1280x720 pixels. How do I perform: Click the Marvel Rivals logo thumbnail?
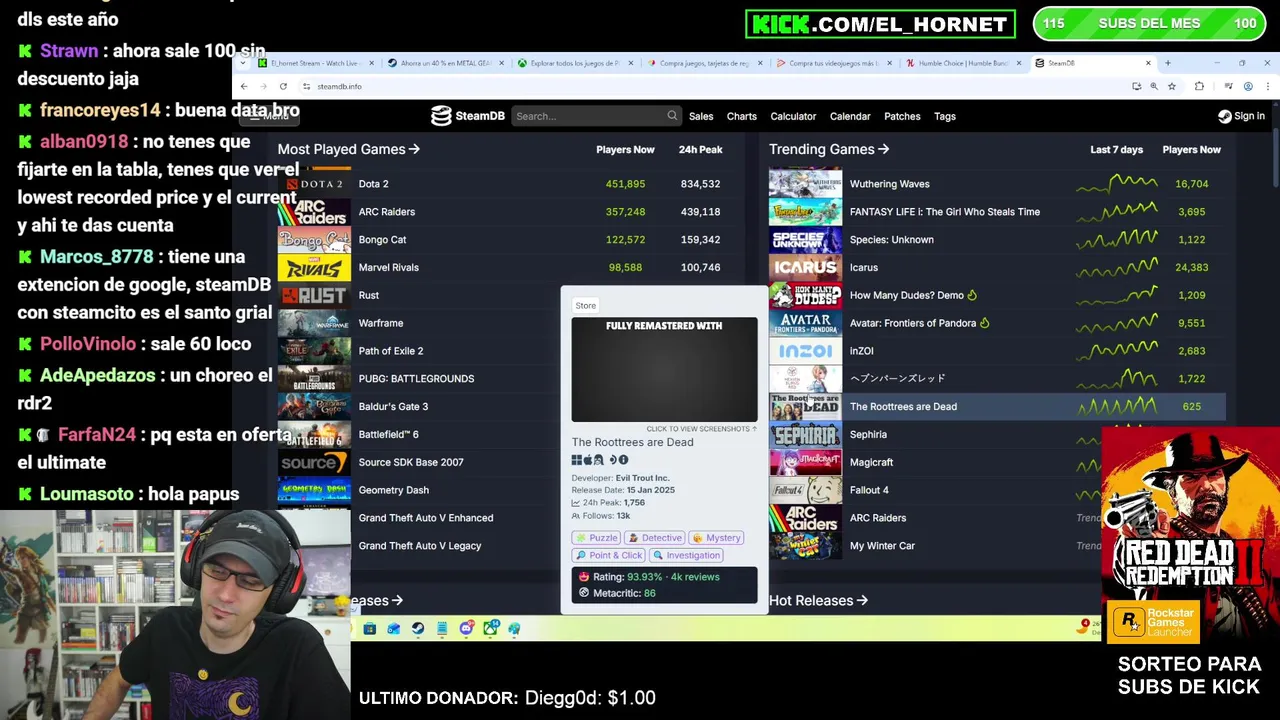tap(314, 267)
